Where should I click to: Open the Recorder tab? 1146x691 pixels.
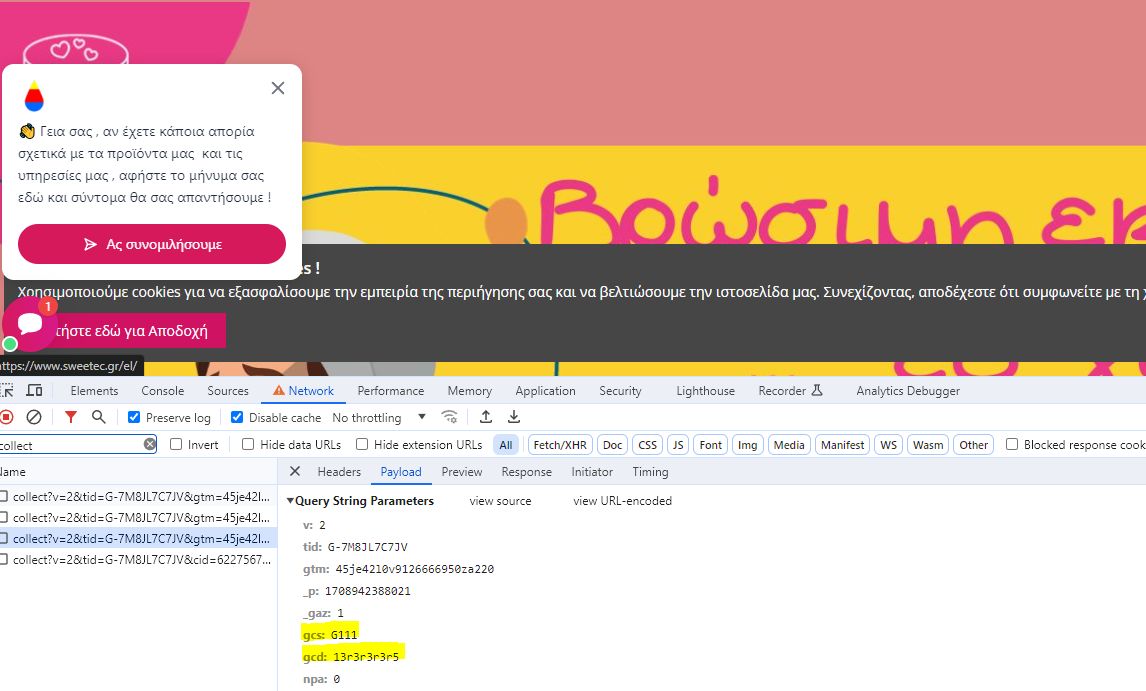click(x=790, y=390)
